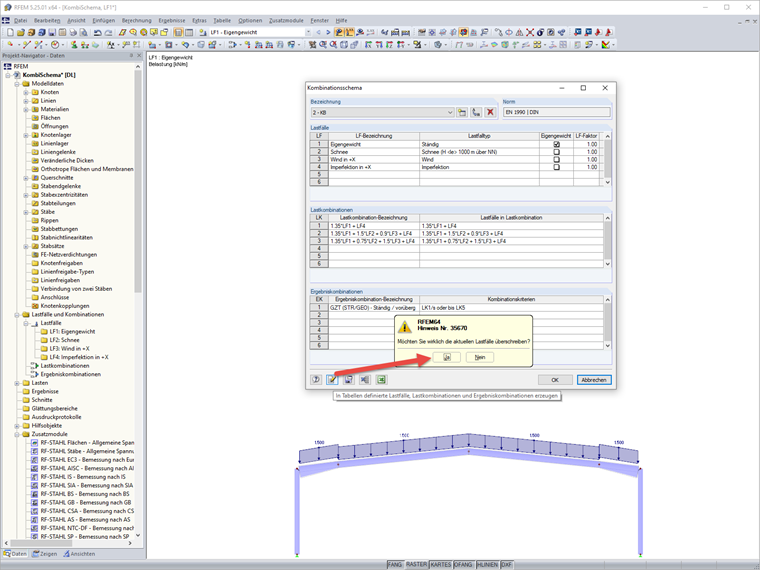Click the red X delete toolbar icon

pos(530,32)
